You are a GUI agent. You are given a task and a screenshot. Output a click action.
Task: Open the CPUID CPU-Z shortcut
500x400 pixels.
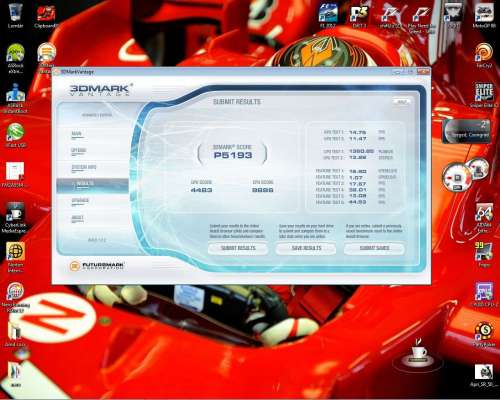tap(484, 294)
